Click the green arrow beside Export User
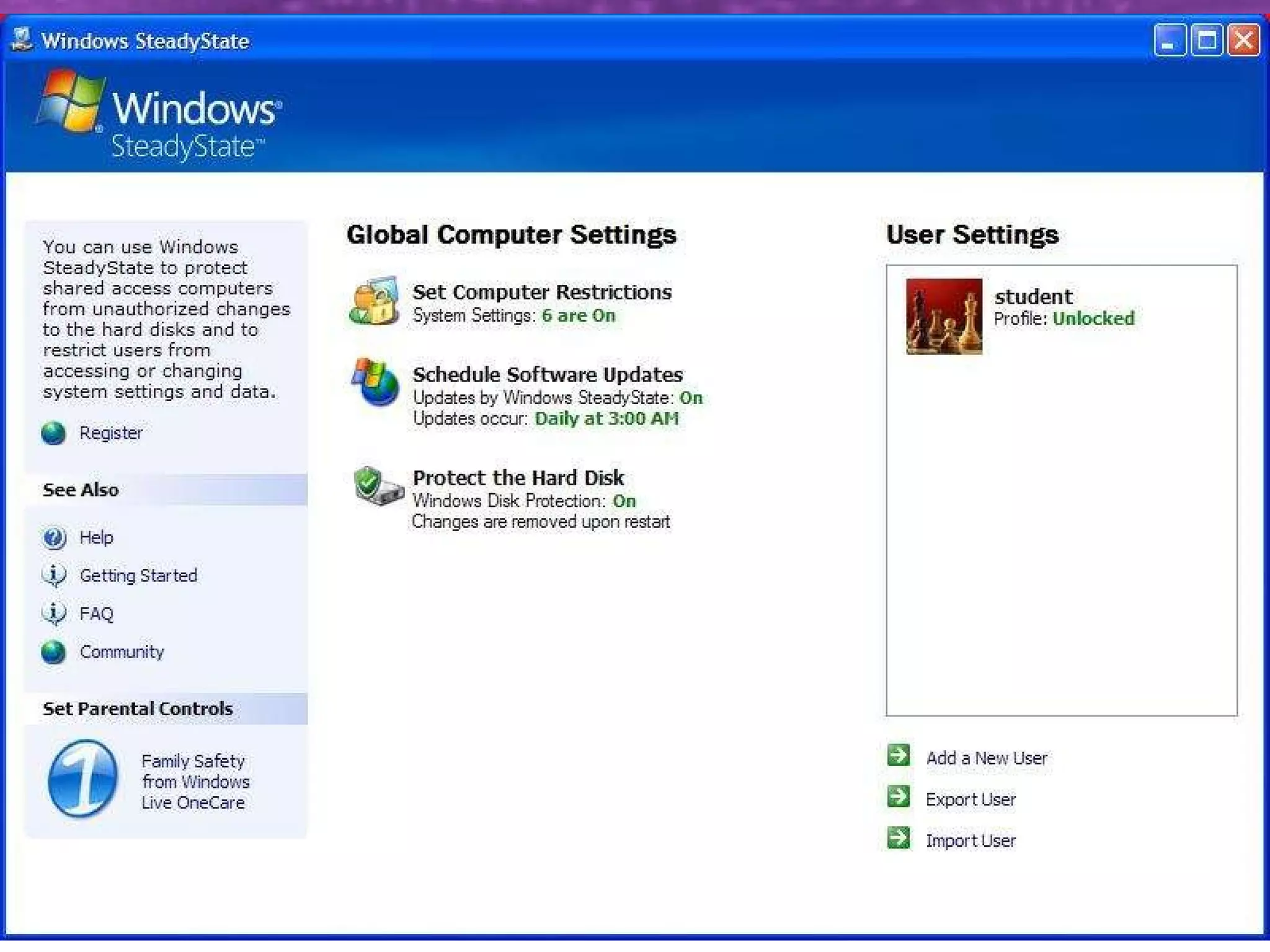The width and height of the screenshot is (1270, 952). (899, 797)
